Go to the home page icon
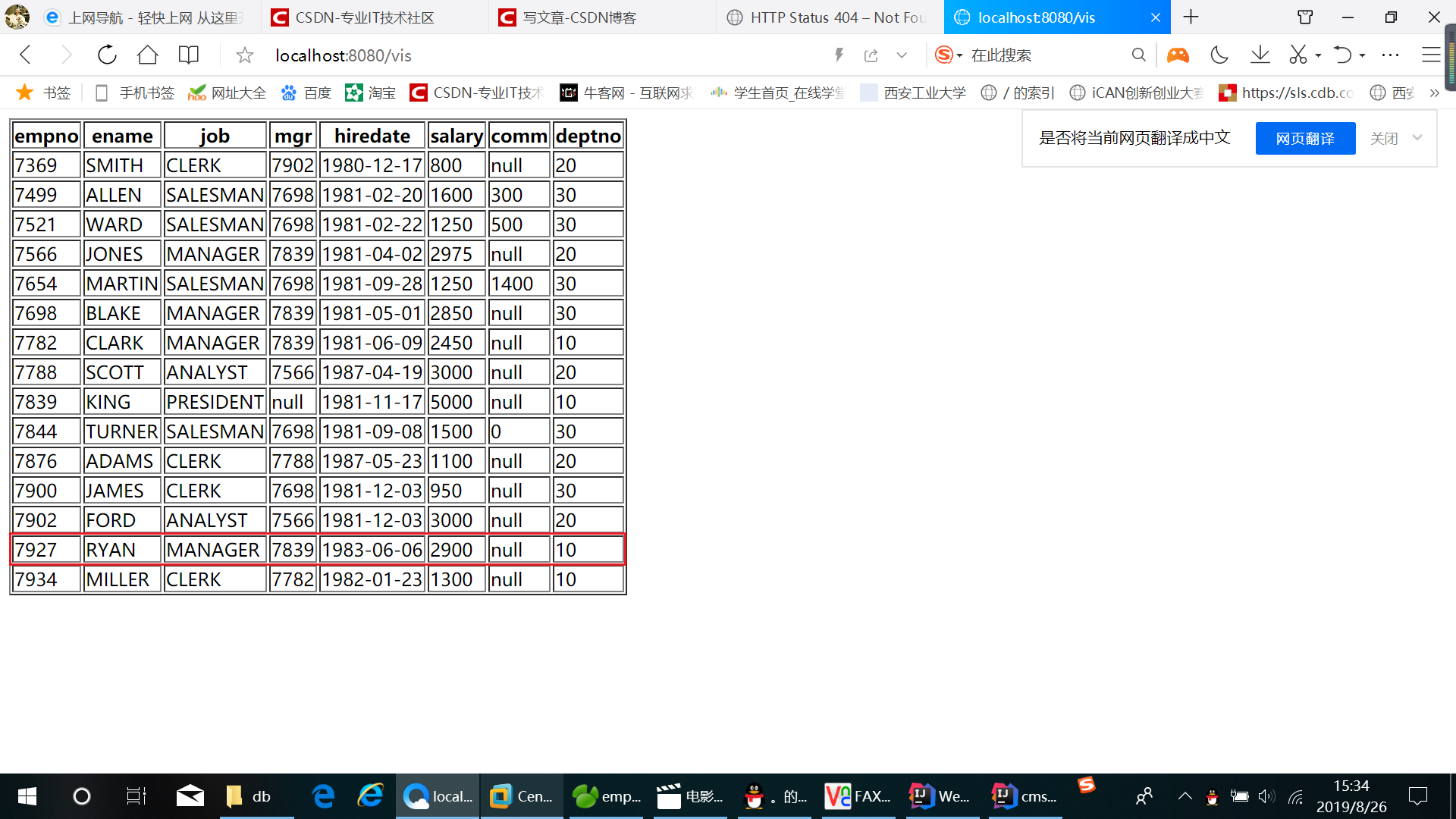1456x819 pixels. pos(148,55)
